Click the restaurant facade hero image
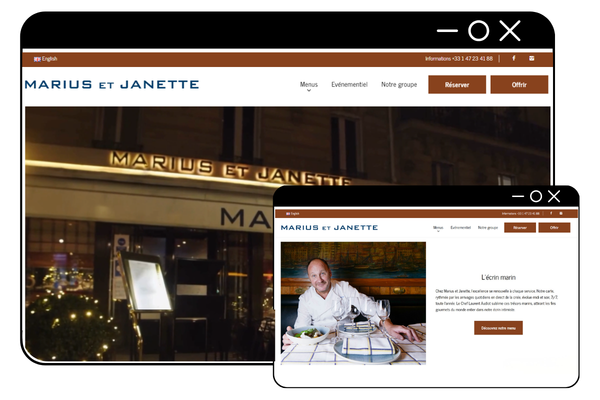 (149, 233)
